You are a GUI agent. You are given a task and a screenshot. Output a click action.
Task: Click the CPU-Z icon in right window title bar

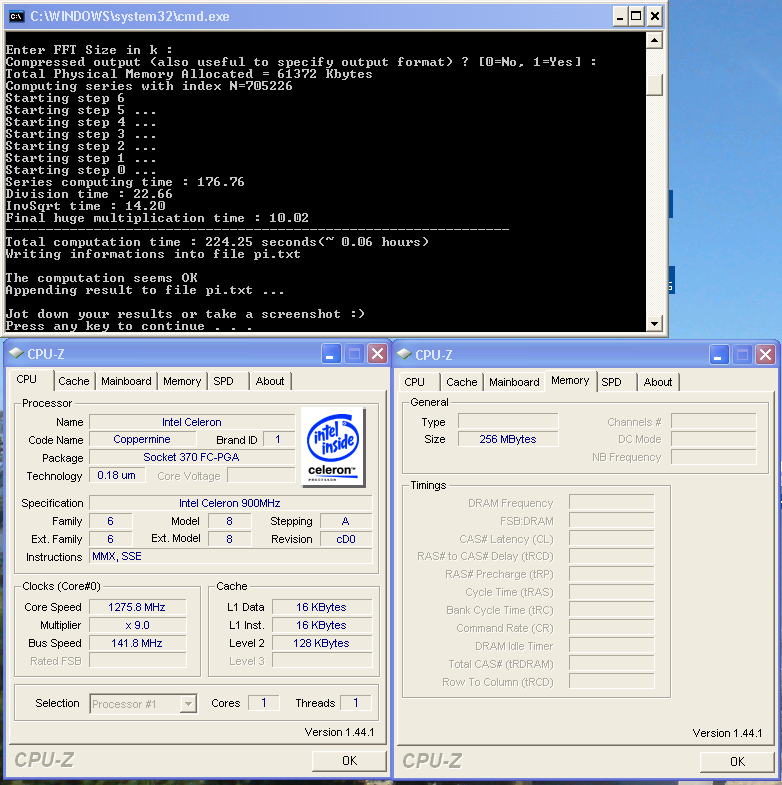(405, 354)
